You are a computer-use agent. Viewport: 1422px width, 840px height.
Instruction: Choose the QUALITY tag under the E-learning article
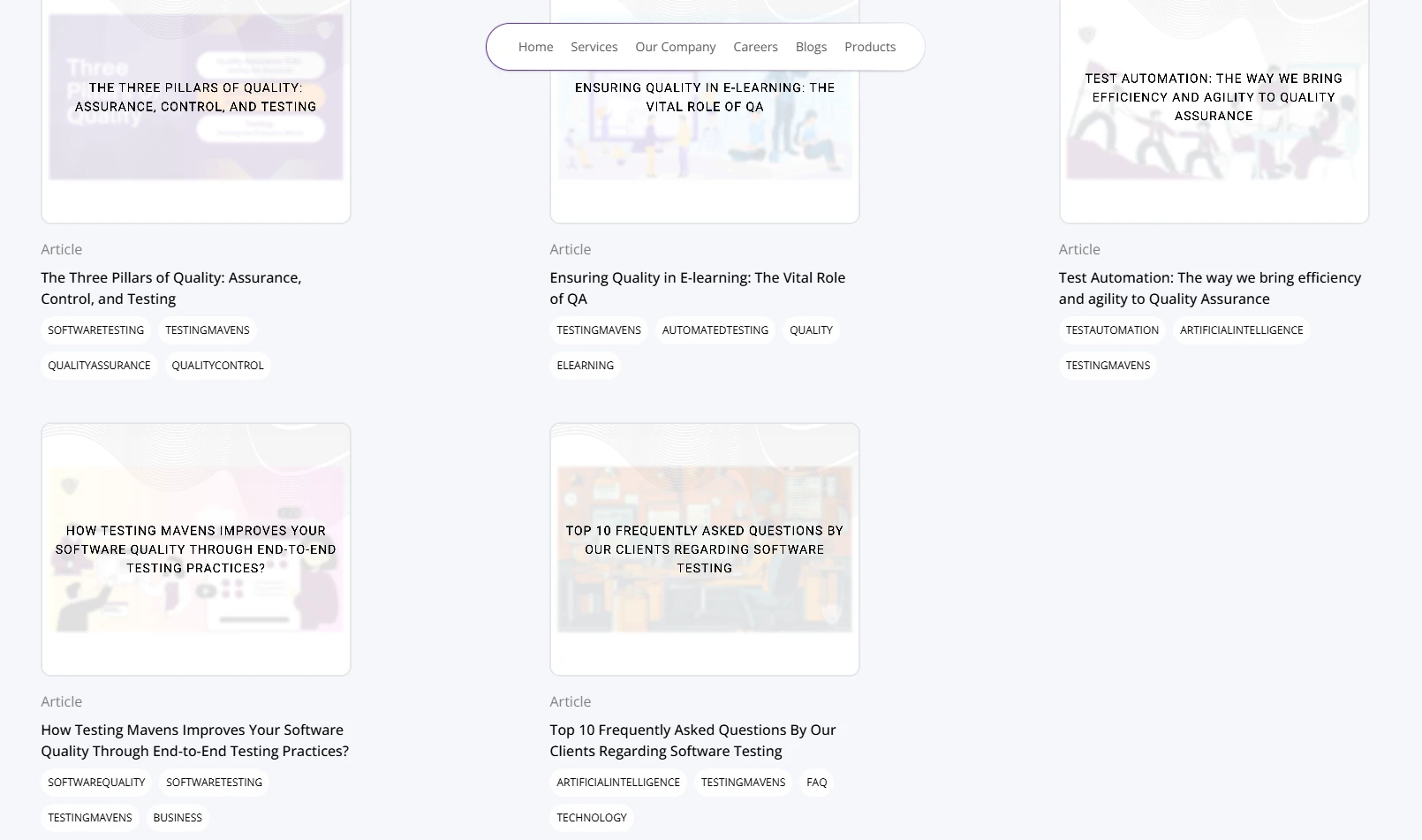pyautogui.click(x=811, y=330)
